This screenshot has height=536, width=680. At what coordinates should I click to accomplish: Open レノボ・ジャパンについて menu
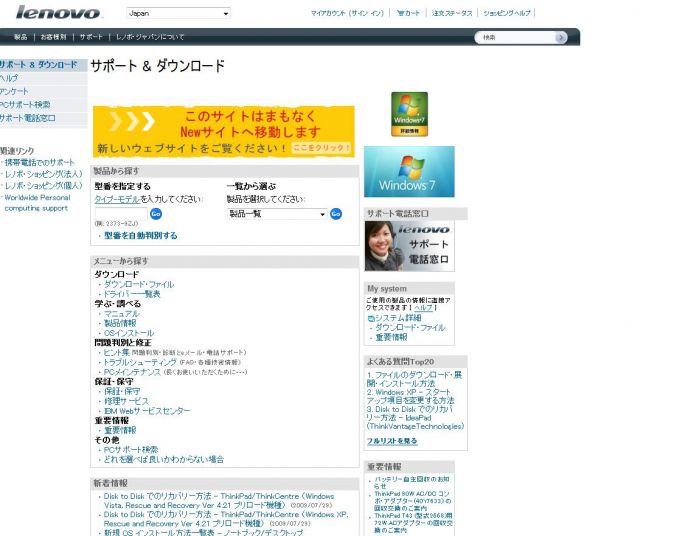(150, 37)
